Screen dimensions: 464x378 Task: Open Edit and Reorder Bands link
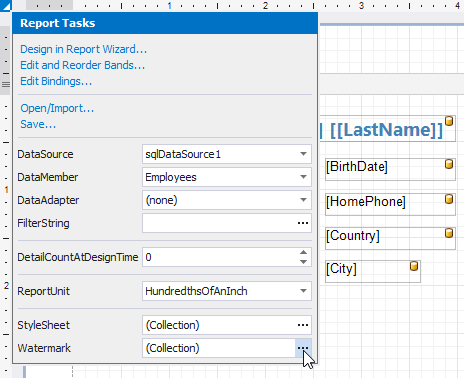tap(82, 65)
